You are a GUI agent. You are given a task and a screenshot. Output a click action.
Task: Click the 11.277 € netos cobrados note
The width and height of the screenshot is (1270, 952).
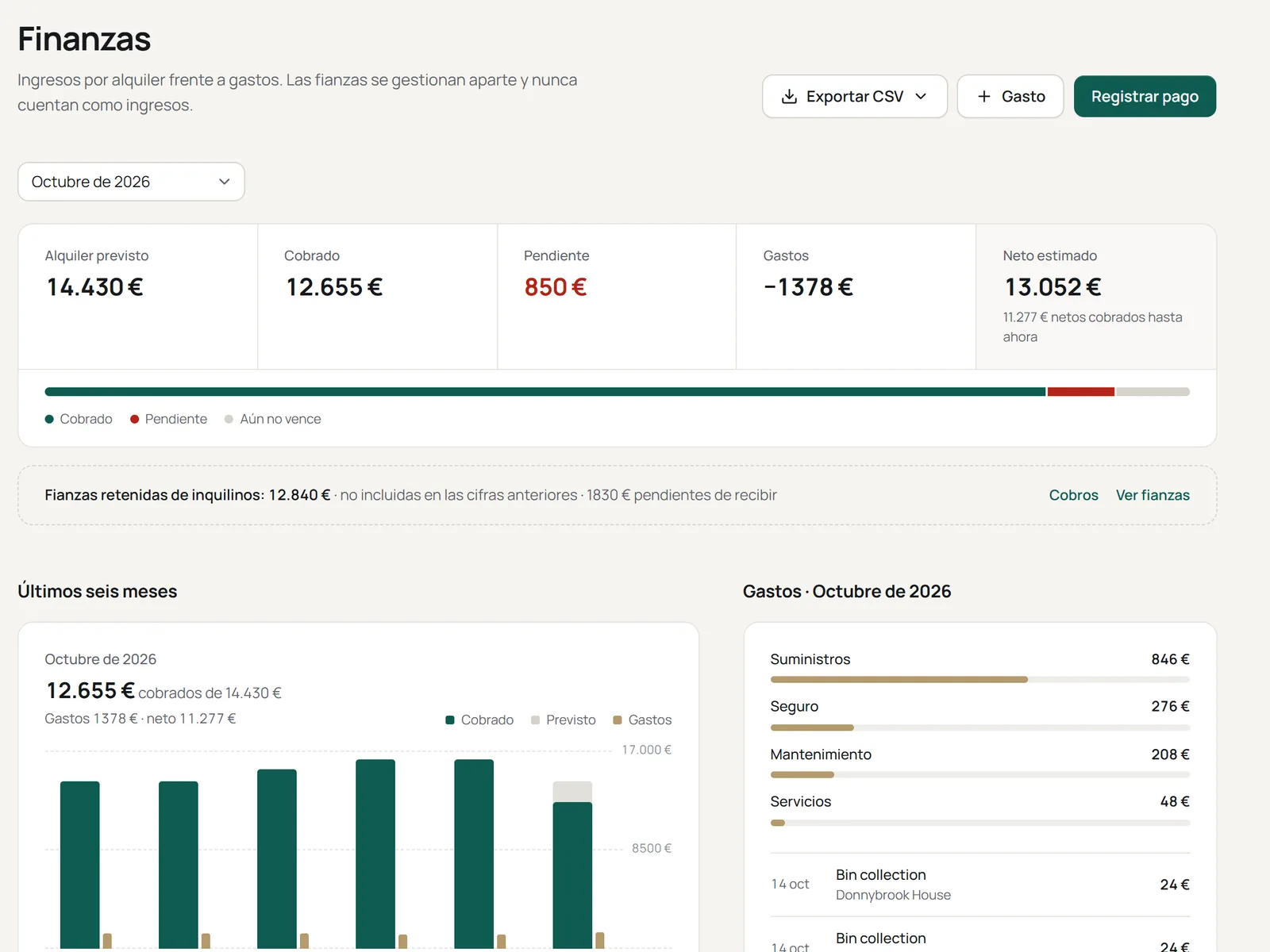point(1092,327)
